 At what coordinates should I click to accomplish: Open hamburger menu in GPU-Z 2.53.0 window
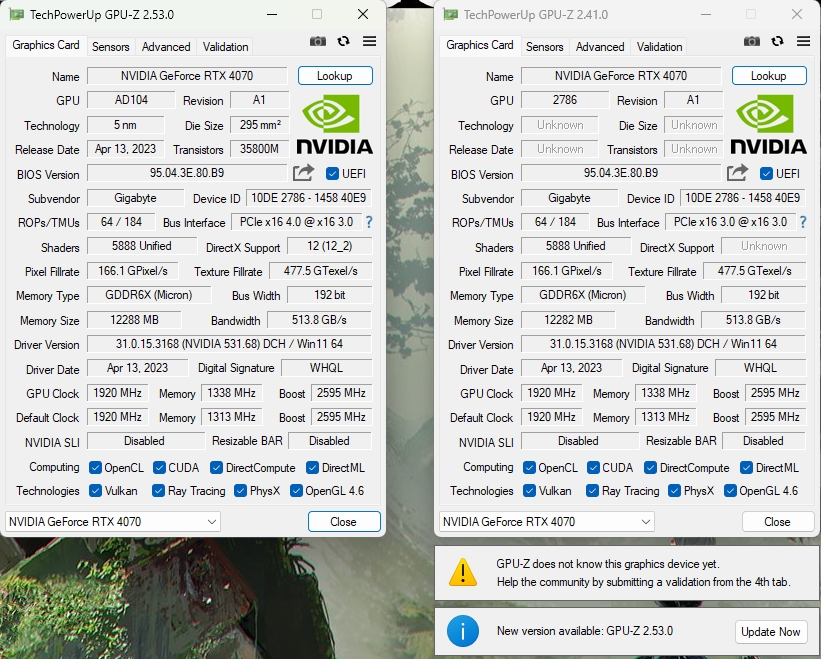370,41
